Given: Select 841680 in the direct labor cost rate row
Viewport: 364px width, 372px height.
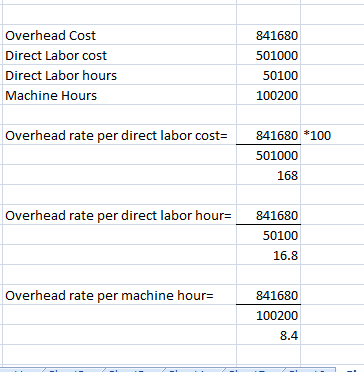Looking at the screenshot, I should point(268,135).
